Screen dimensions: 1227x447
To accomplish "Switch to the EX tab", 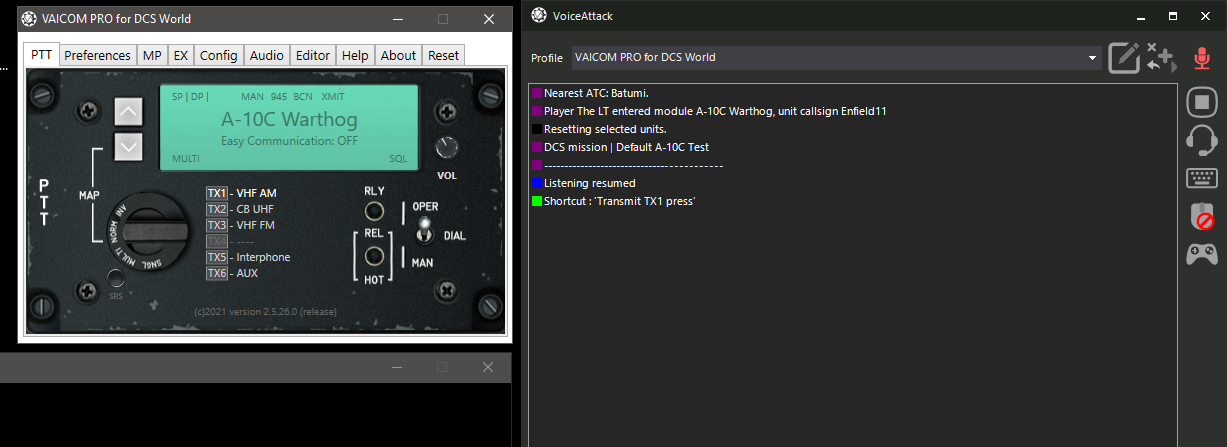I will [180, 56].
